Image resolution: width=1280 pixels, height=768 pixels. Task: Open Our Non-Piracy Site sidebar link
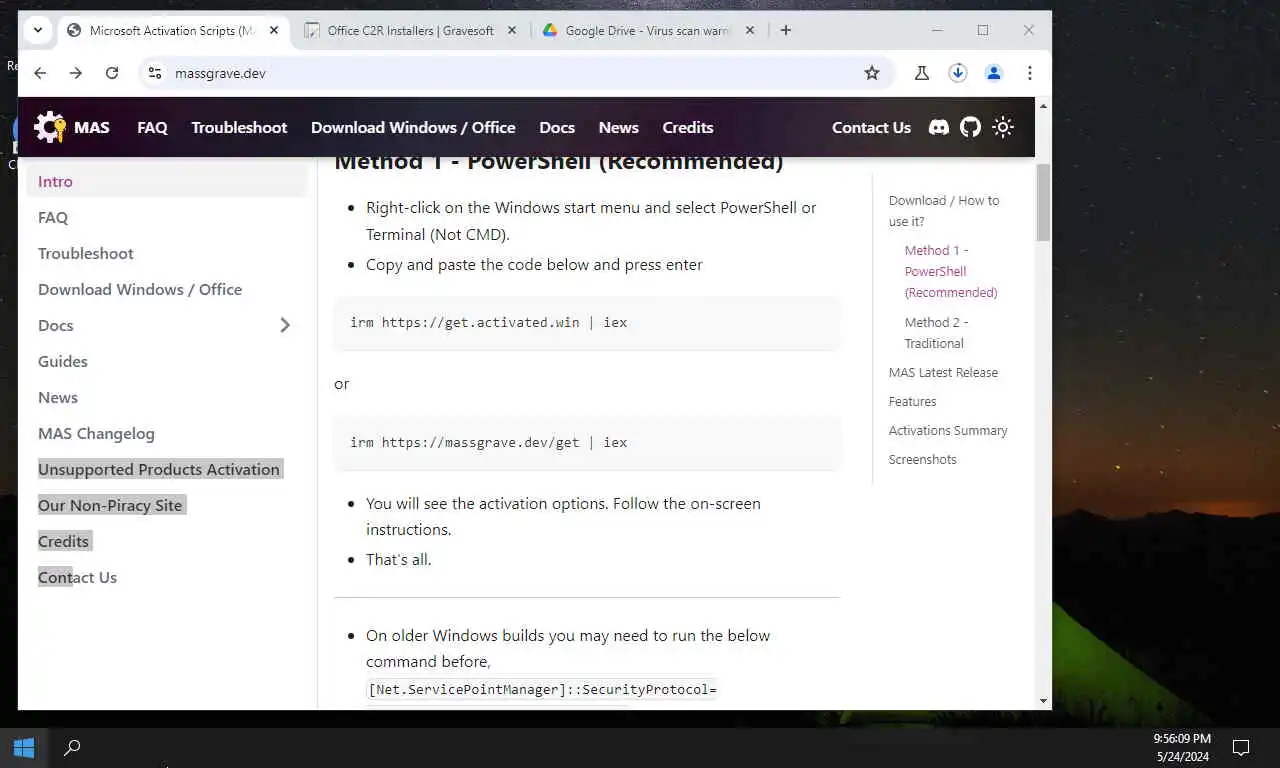(110, 505)
